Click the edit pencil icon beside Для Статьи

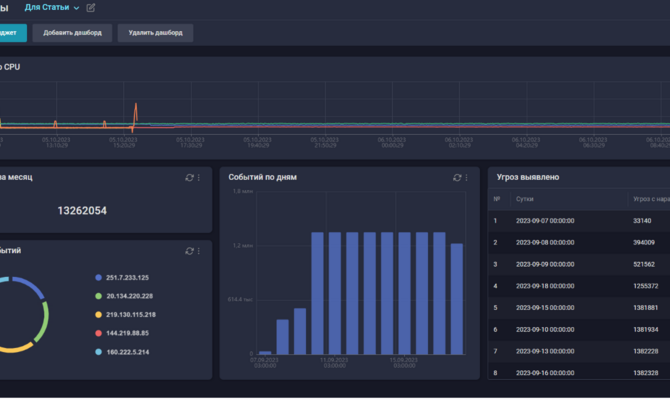click(x=91, y=8)
